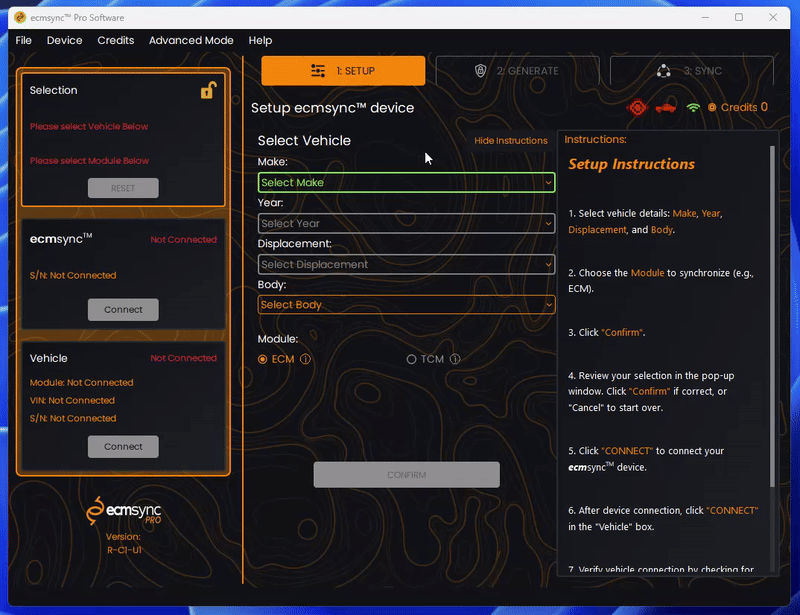
Task: Select the ECM module radio button
Action: [x=262, y=359]
